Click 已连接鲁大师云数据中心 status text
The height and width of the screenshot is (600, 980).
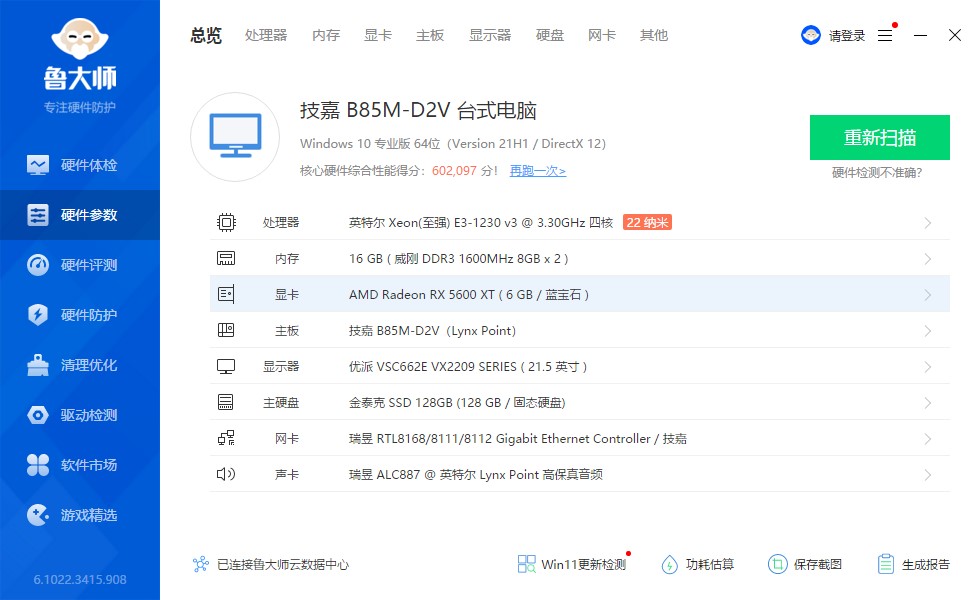click(282, 564)
